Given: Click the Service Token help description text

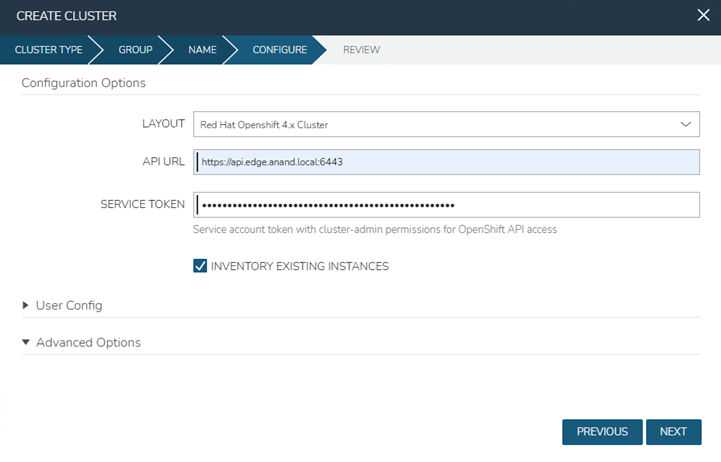Looking at the screenshot, I should coord(375,229).
